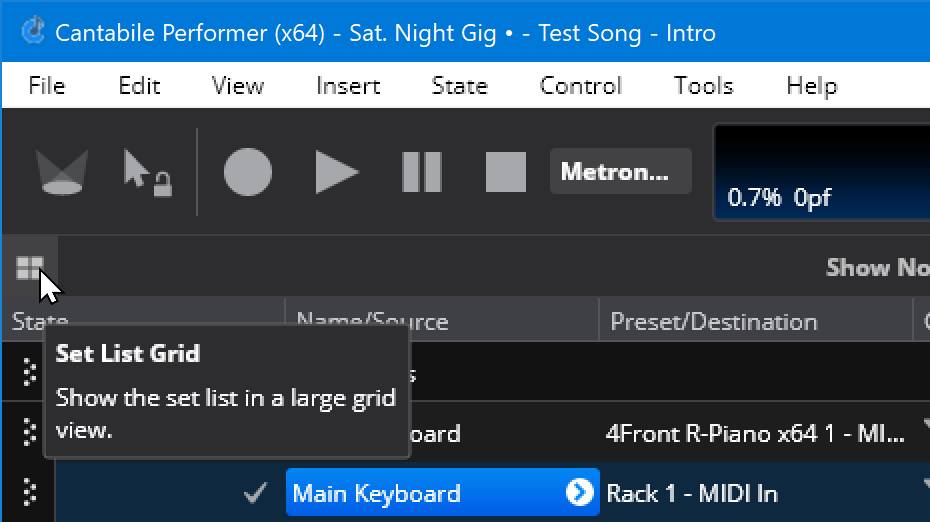Open the Set List Grid view icon
The width and height of the screenshot is (930, 522).
point(30,268)
